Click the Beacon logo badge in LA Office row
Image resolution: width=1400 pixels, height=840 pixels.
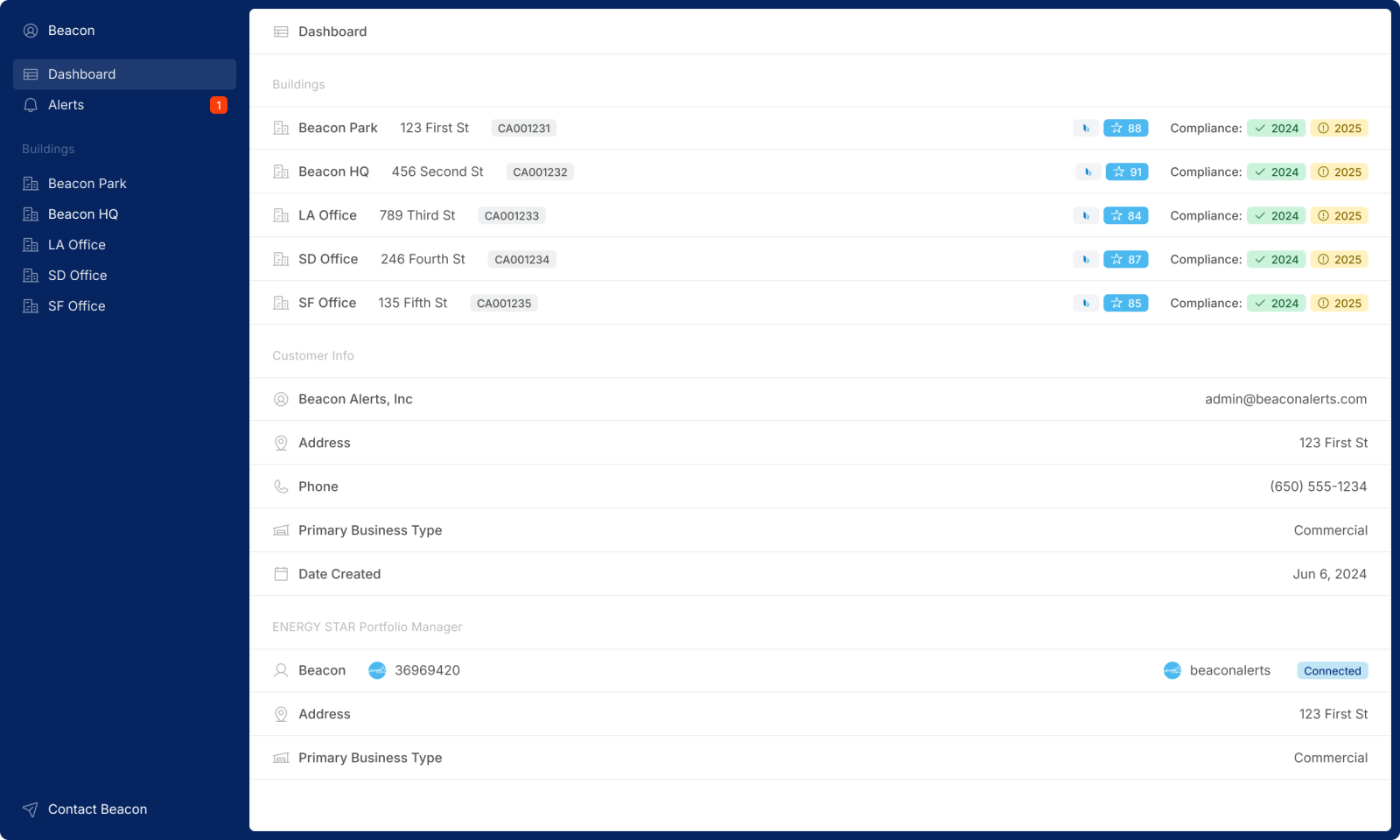(x=1086, y=216)
